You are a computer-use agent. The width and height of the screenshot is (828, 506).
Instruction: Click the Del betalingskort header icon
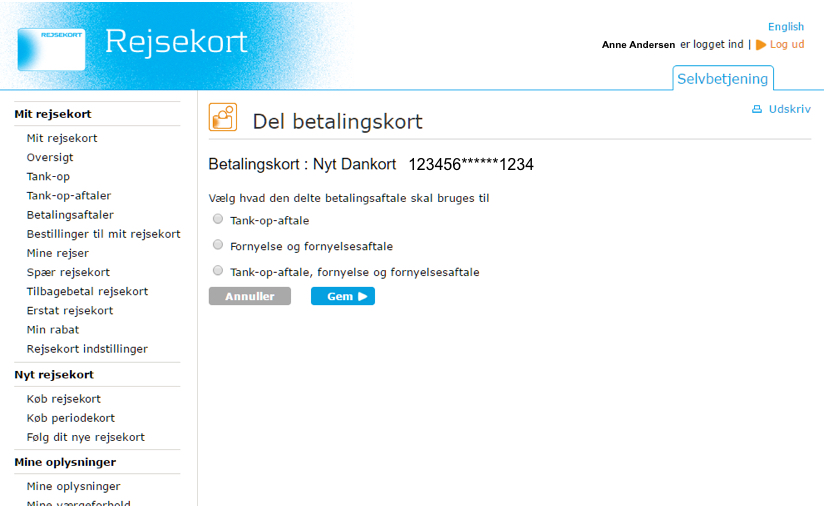click(x=223, y=117)
